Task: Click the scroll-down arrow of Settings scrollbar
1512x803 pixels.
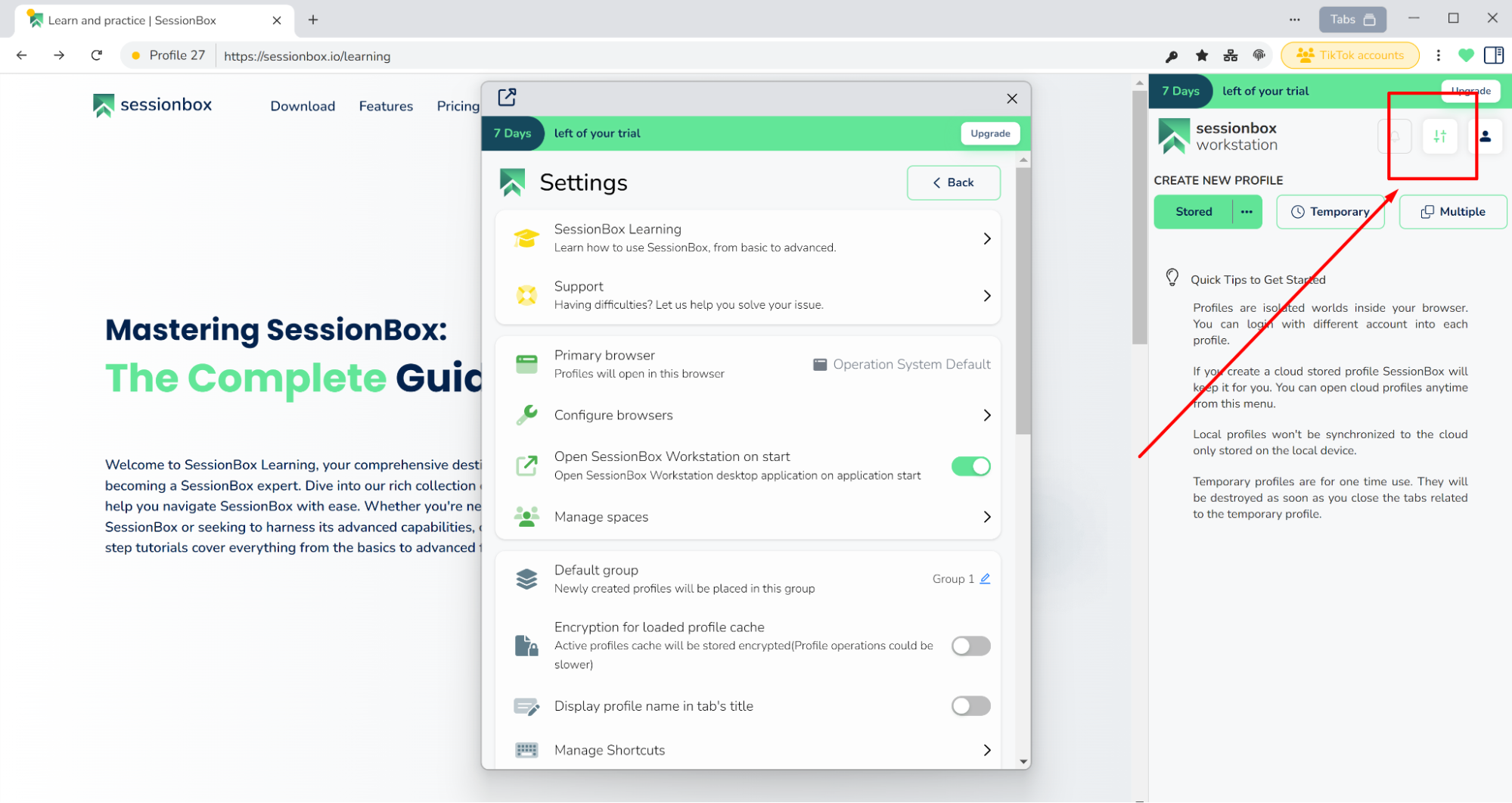Action: pos(1023,762)
